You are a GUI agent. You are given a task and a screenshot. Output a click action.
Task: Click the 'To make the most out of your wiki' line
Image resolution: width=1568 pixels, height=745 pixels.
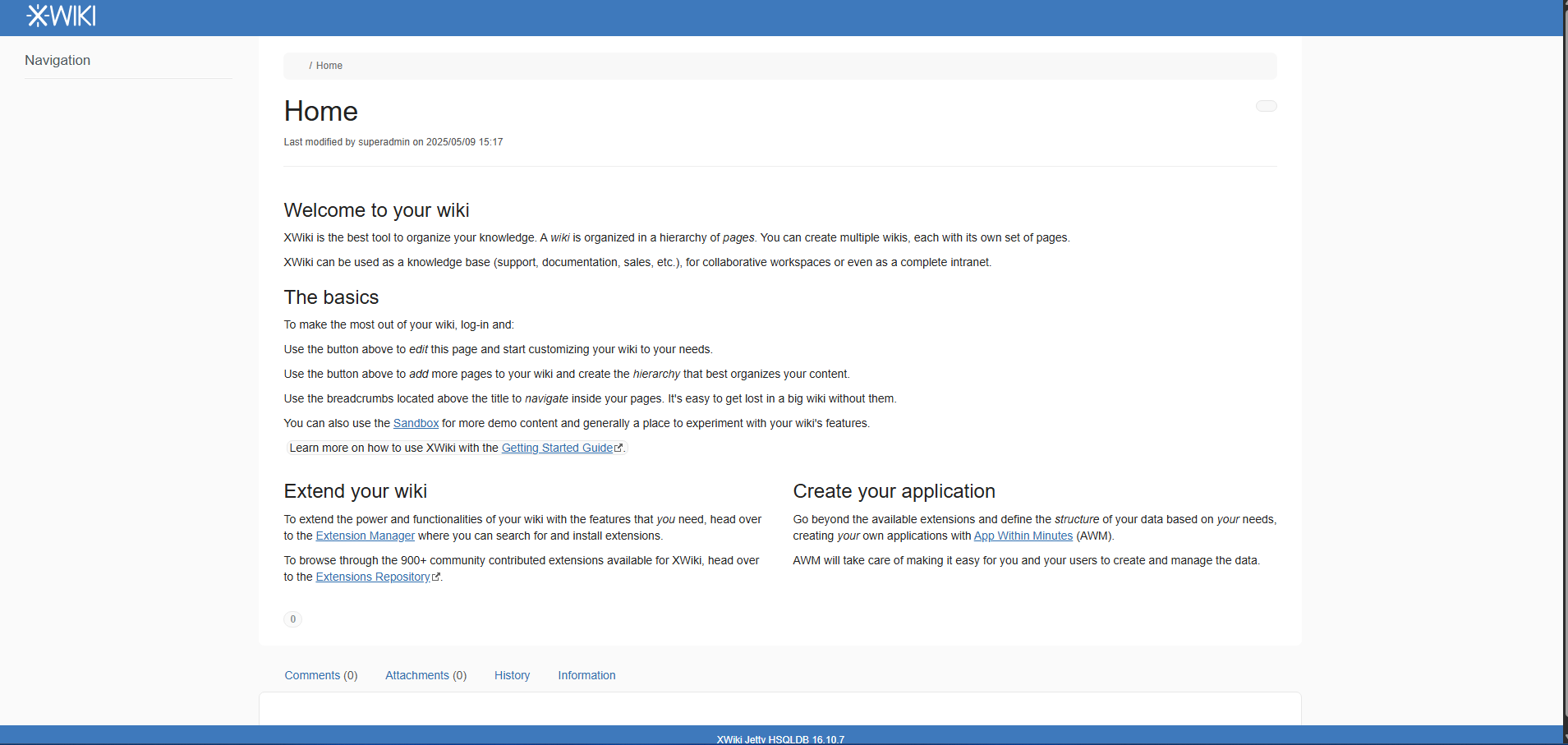pyautogui.click(x=399, y=324)
